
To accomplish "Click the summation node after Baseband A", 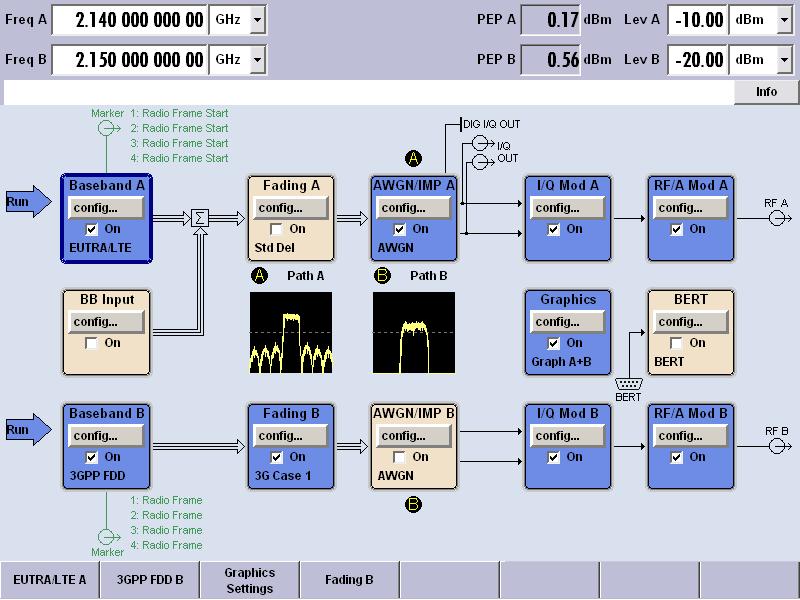I will click(x=198, y=217).
